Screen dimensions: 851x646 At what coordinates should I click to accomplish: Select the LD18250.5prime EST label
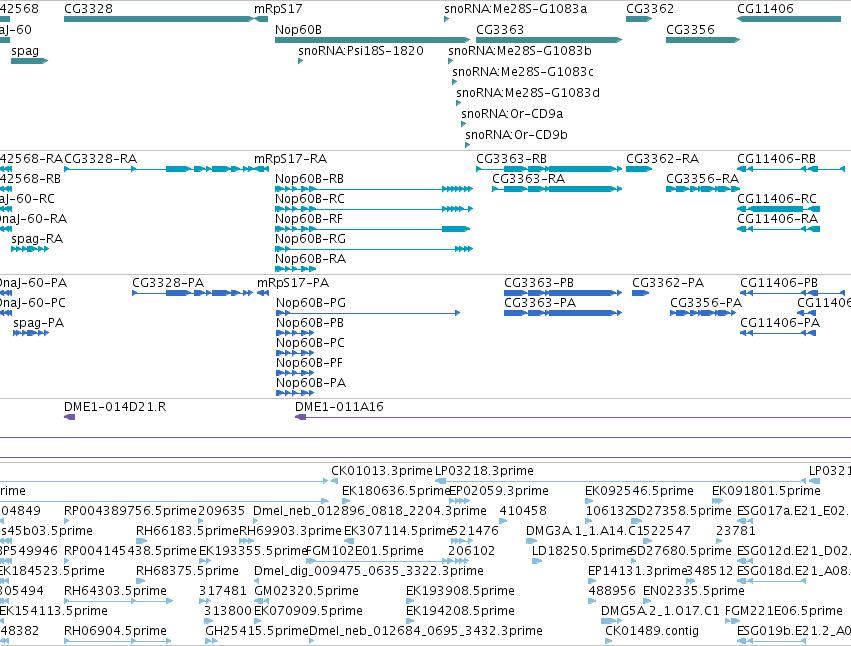click(583, 550)
